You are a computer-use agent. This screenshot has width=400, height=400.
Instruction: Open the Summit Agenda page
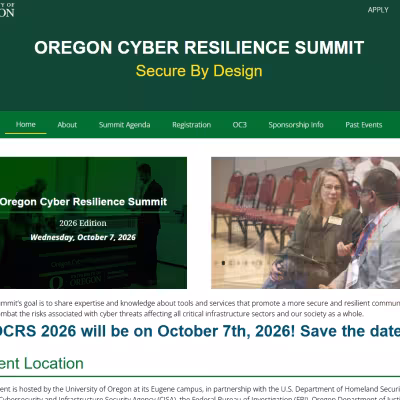[124, 125]
